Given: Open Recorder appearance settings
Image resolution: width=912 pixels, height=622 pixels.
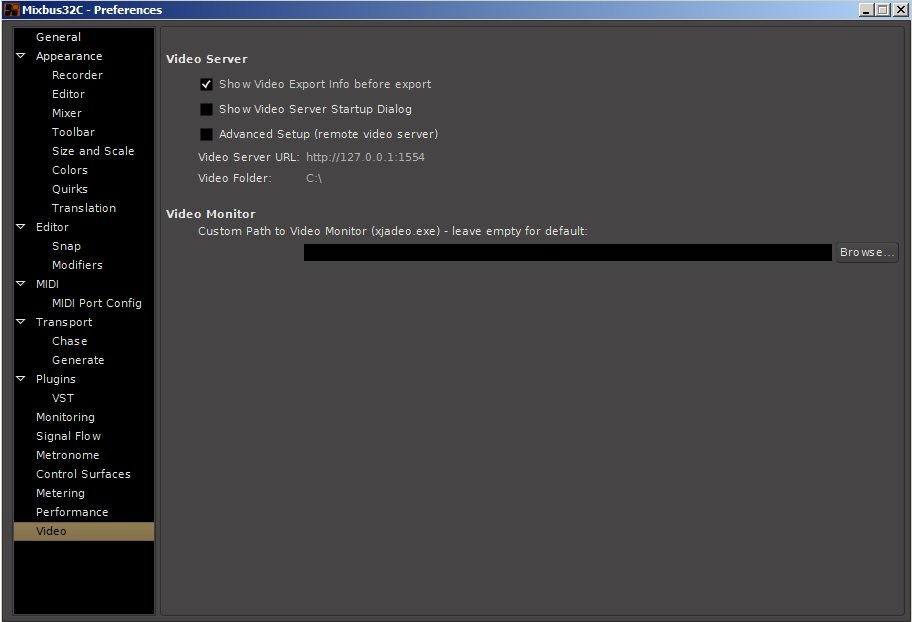Looking at the screenshot, I should click(x=77, y=75).
